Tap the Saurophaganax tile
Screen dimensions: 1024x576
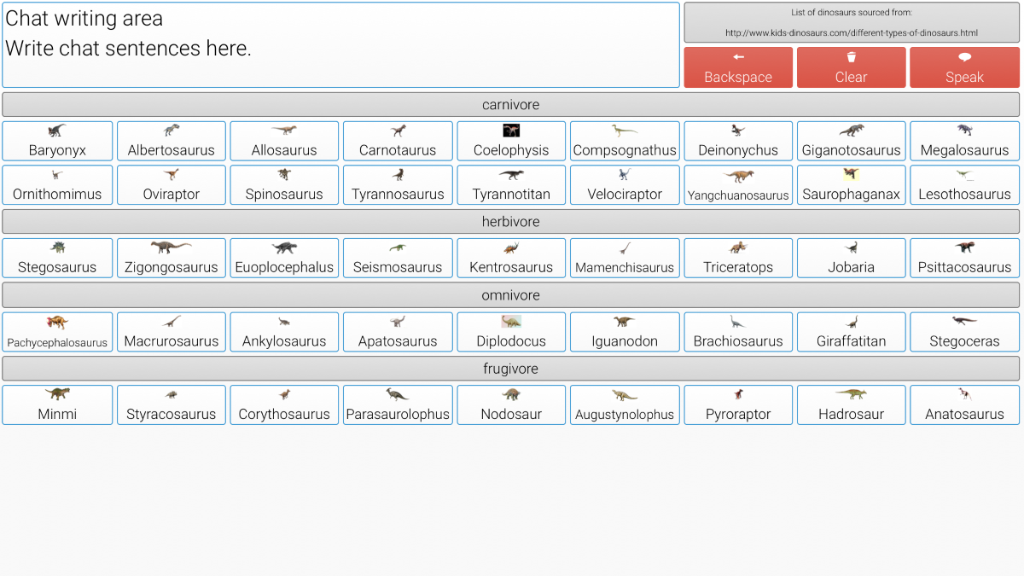[x=851, y=185]
